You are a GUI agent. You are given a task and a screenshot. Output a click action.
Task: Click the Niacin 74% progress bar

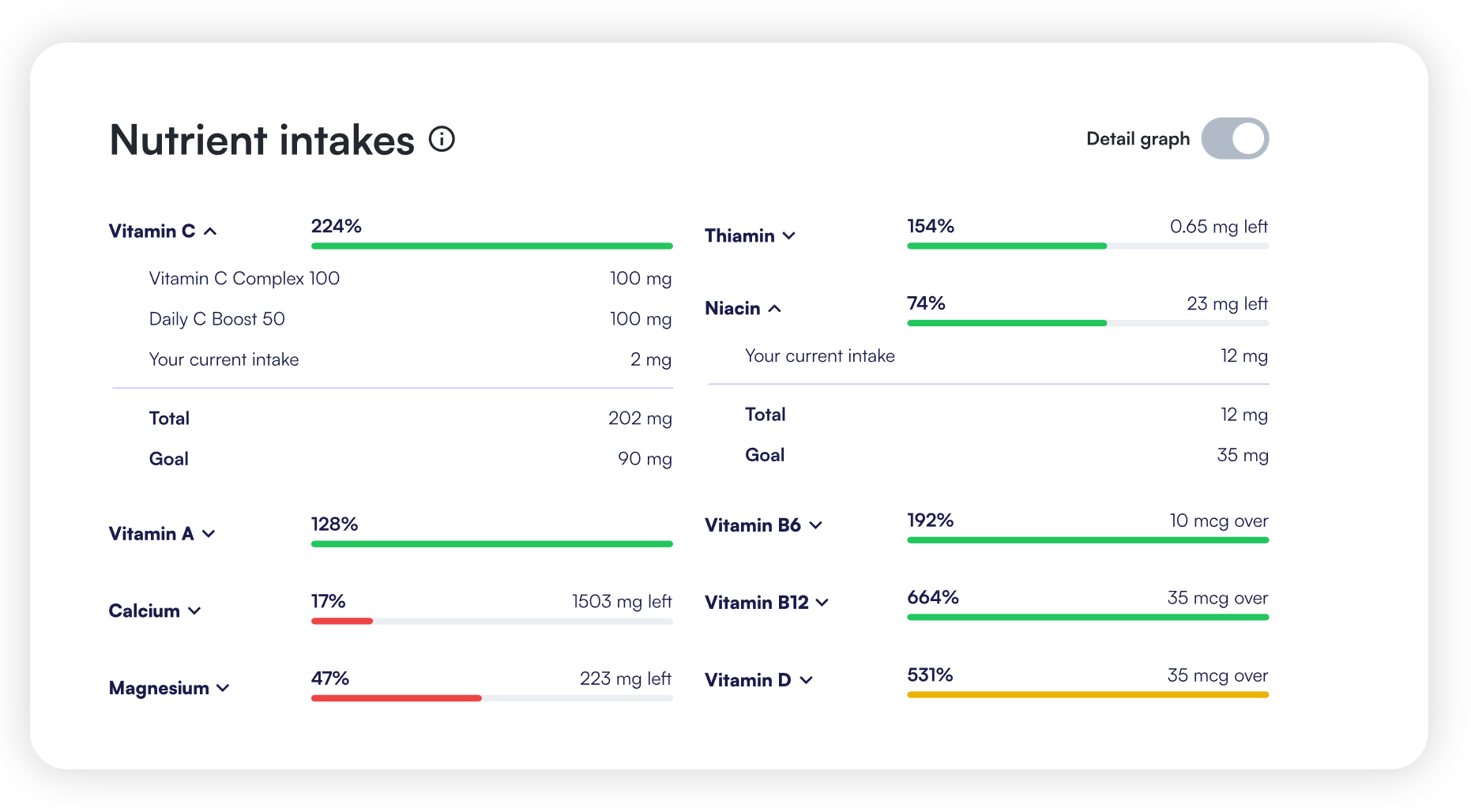[x=1006, y=323]
